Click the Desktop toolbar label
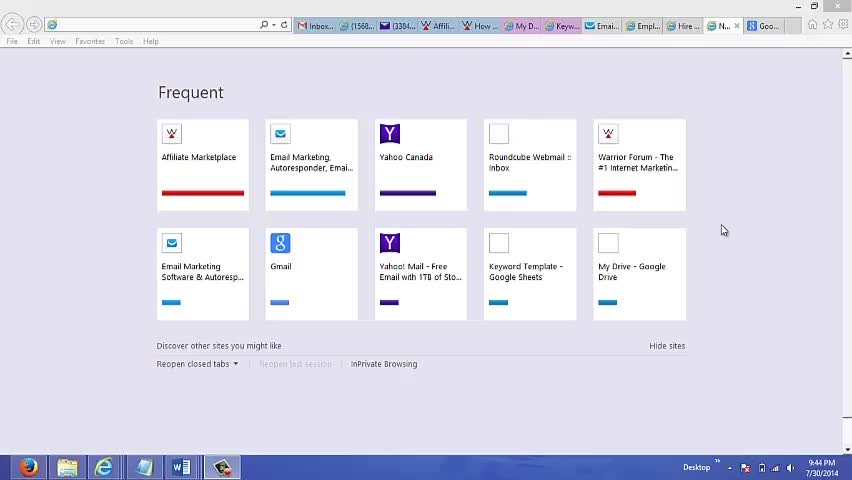Viewport: 852px width, 480px height. 697,467
